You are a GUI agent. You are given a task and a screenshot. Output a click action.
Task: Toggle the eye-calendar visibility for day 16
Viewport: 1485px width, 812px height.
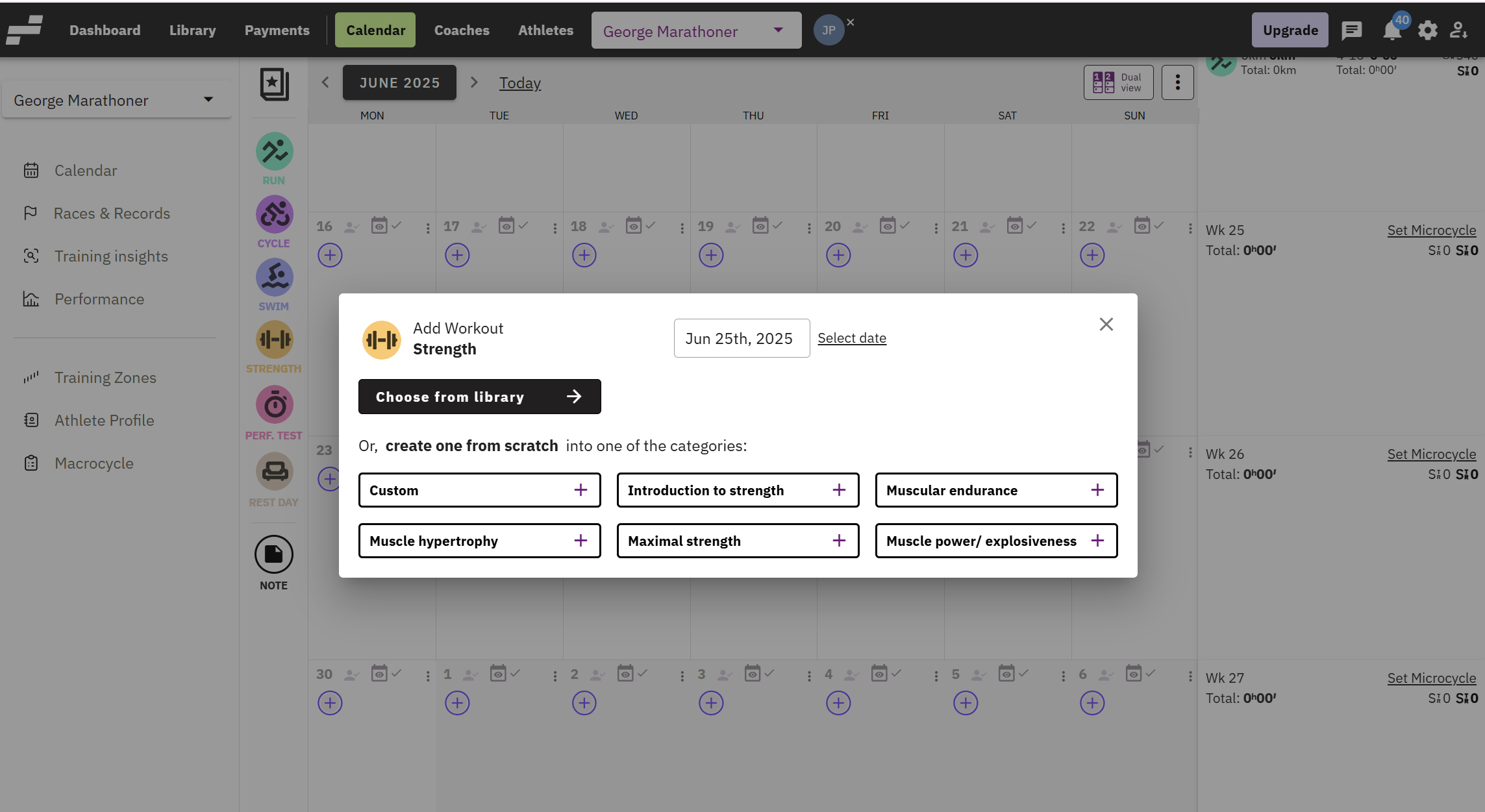pyautogui.click(x=379, y=226)
